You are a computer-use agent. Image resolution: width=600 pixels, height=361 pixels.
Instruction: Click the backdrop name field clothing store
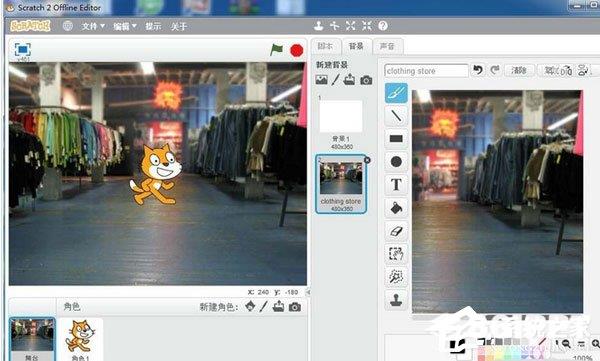click(x=426, y=71)
